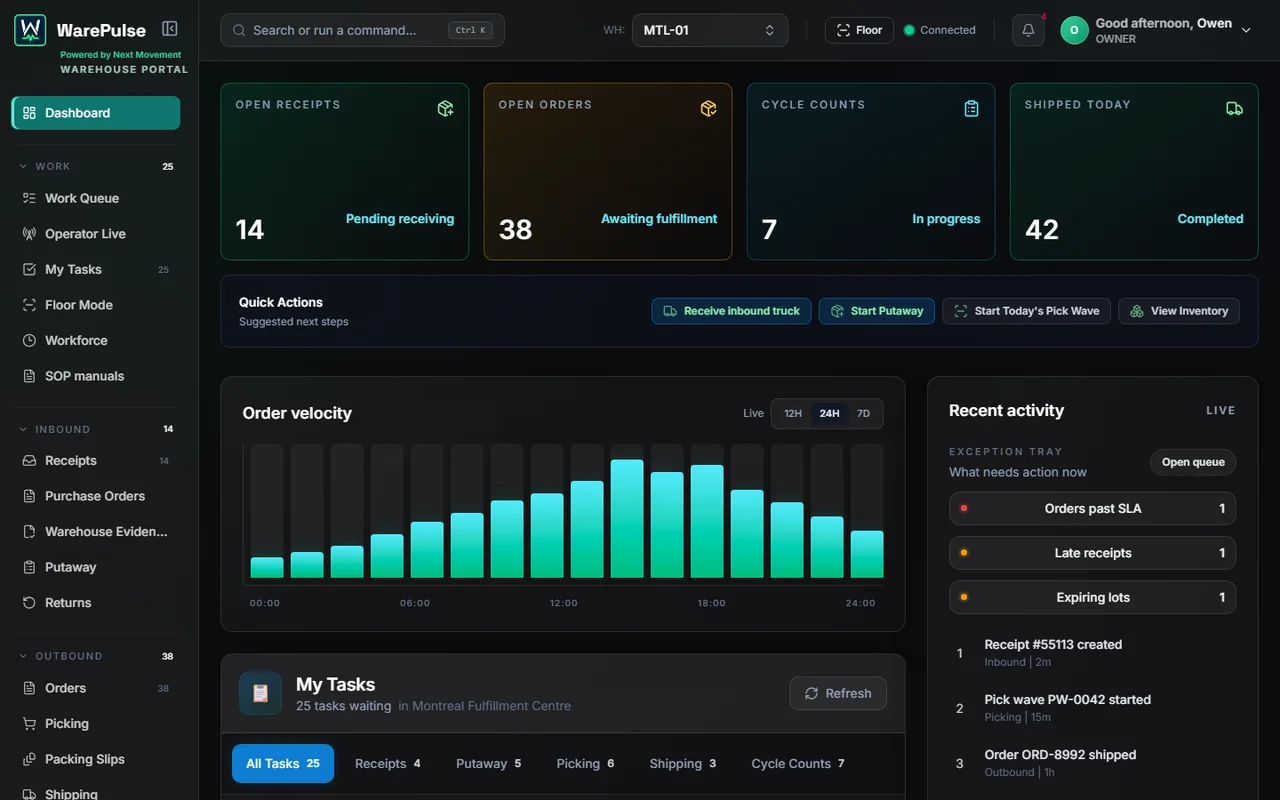The height and width of the screenshot is (800, 1280).
Task: Select the 7D time range
Action: [863, 413]
